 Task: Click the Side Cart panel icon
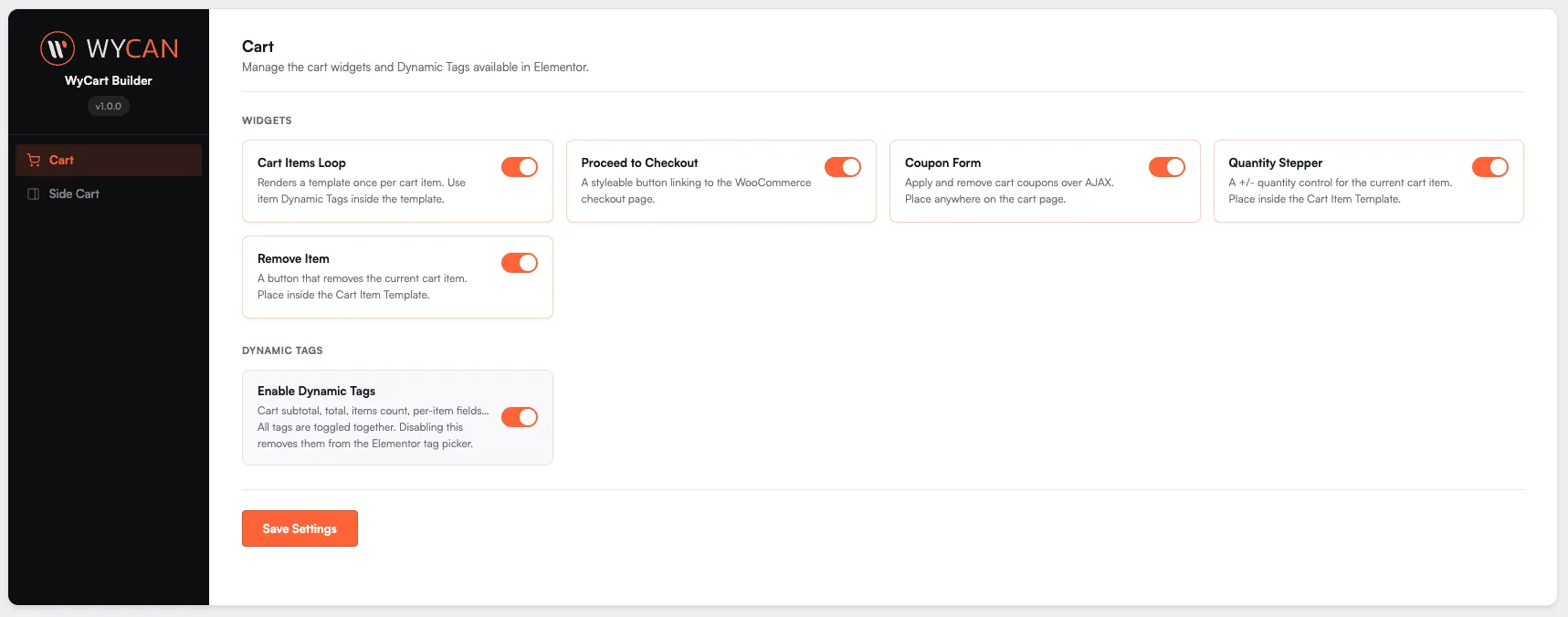[x=34, y=193]
